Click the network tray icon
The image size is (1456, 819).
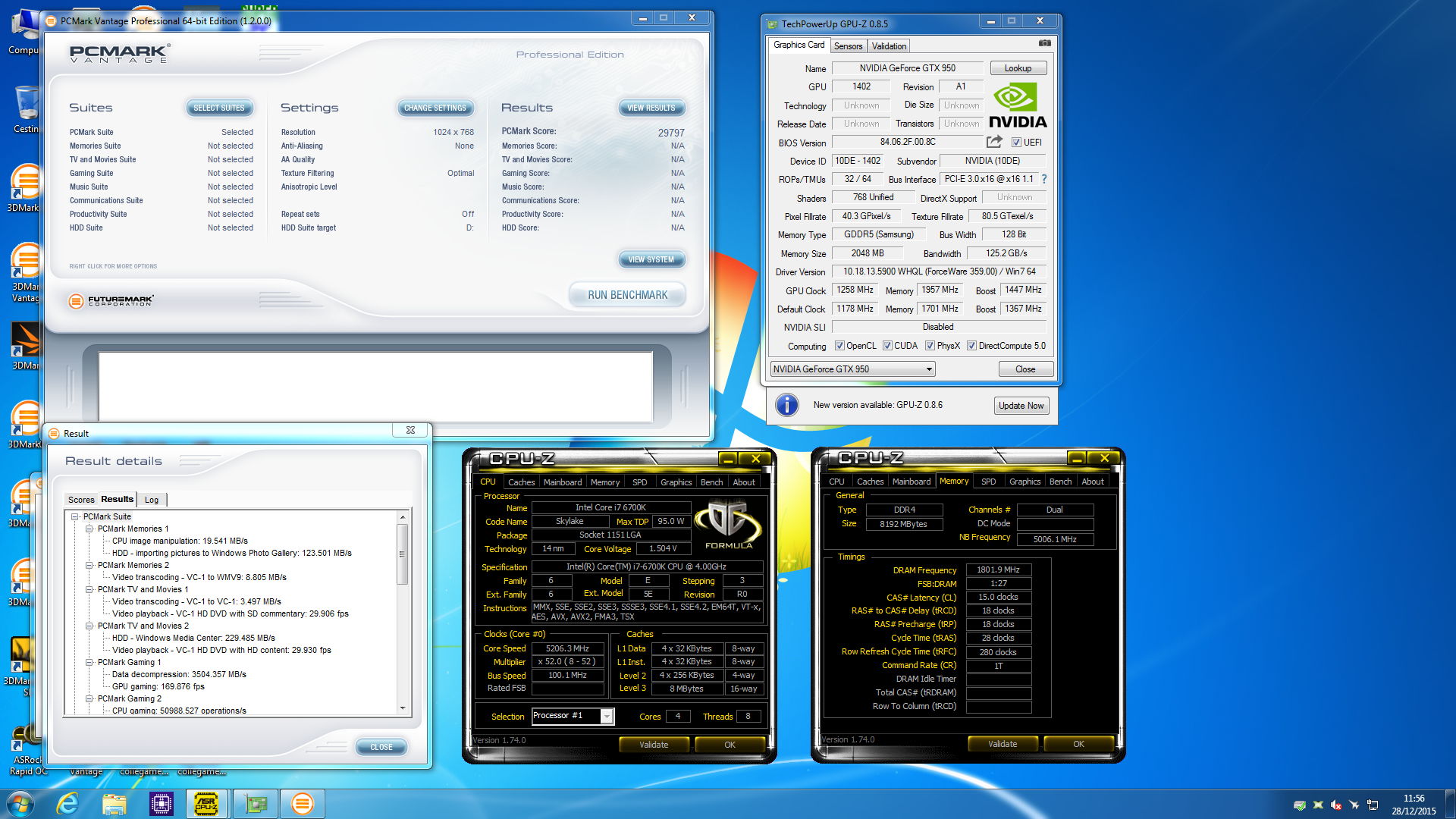coord(1373,805)
